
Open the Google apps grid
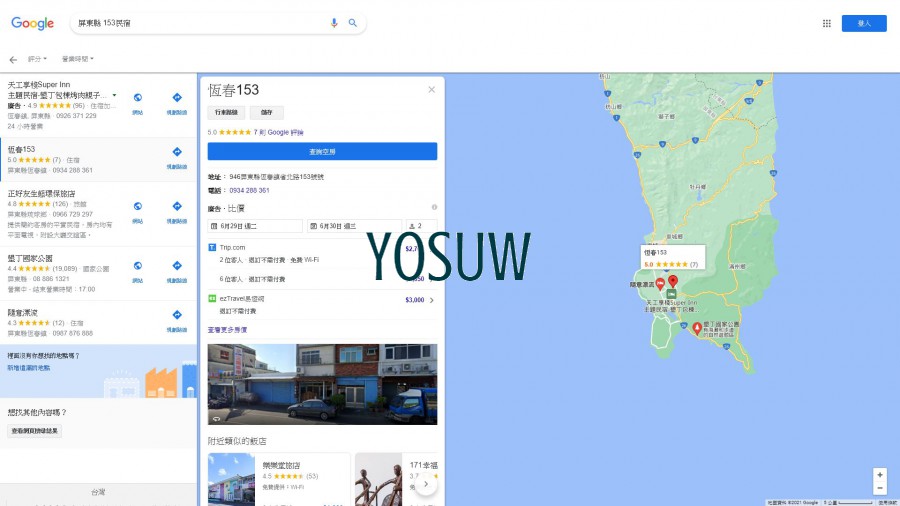tap(826, 23)
